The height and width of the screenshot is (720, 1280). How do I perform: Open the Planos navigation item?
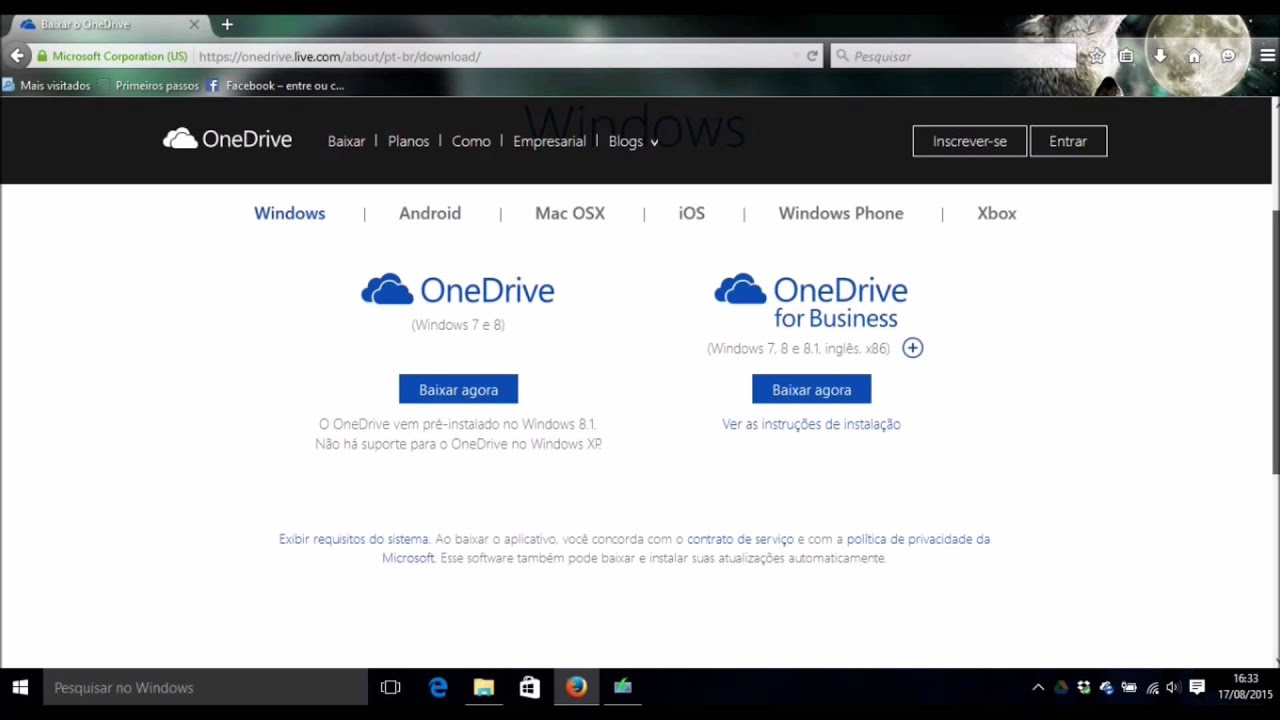[408, 141]
